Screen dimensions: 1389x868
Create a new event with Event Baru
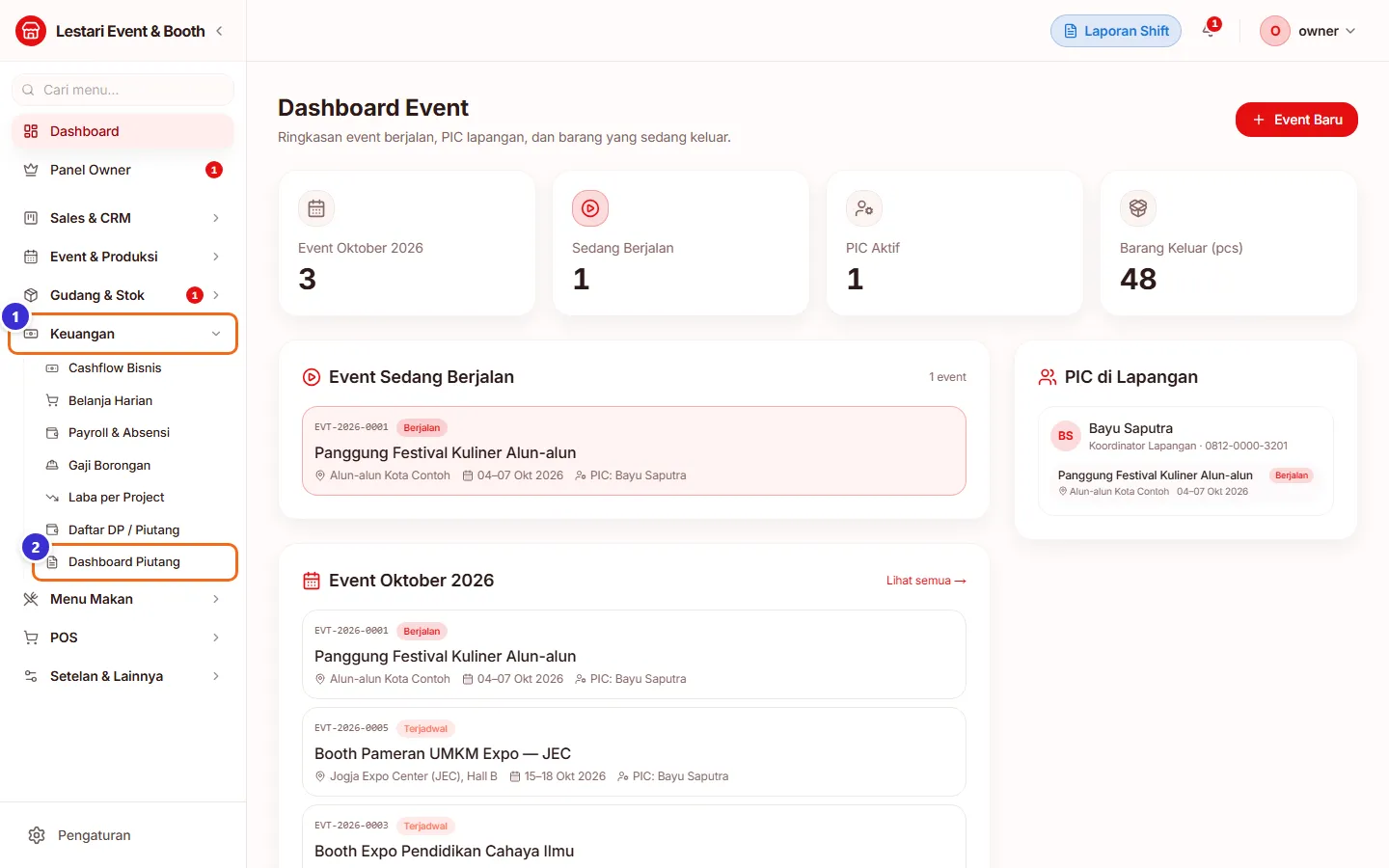tap(1296, 120)
